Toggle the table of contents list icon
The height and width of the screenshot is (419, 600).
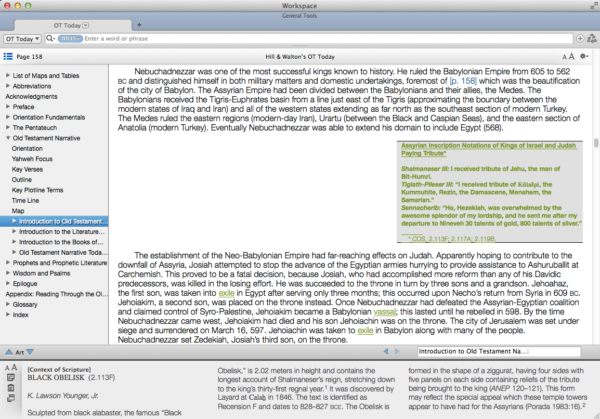click(8, 57)
